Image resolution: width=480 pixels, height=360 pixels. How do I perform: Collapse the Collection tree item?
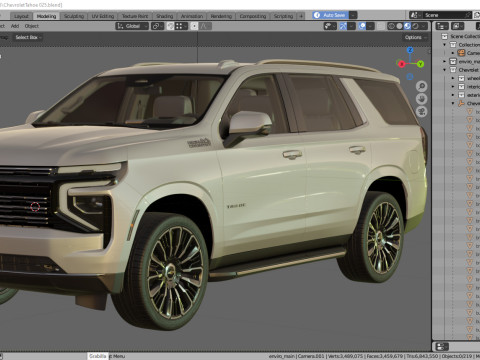click(x=445, y=45)
